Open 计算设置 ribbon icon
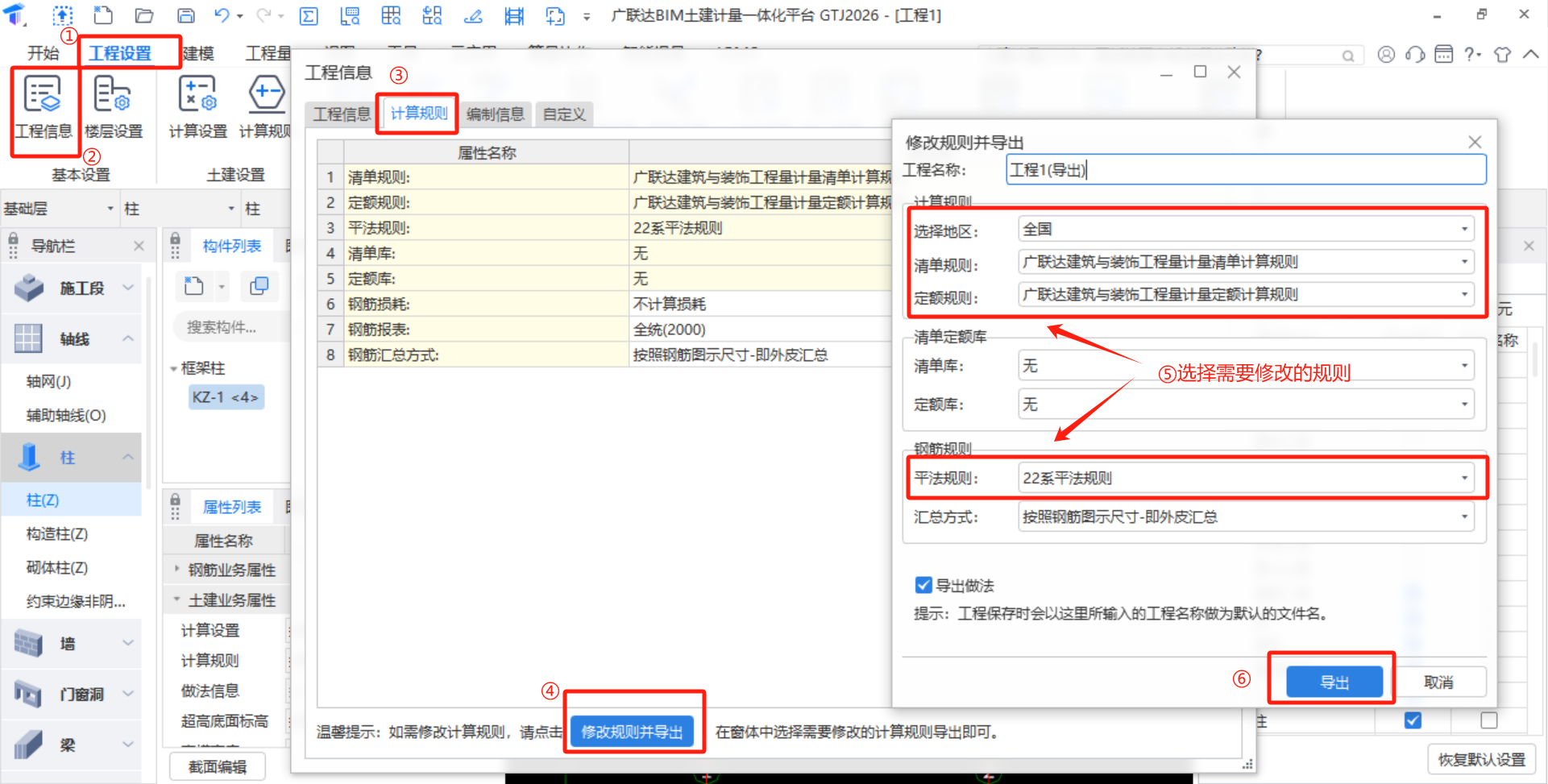1548x784 pixels. pos(197,107)
